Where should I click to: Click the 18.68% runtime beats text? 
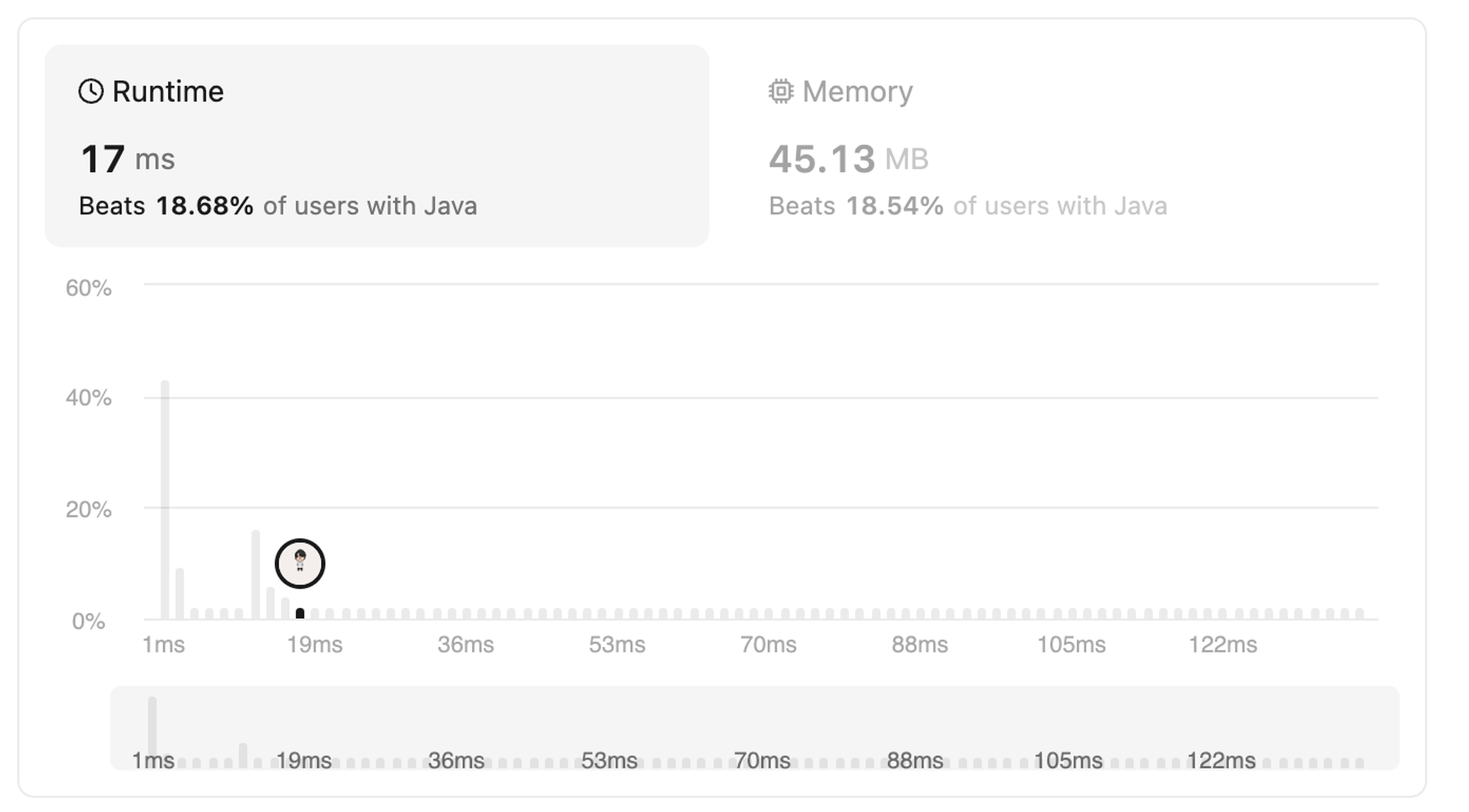pyautogui.click(x=204, y=206)
